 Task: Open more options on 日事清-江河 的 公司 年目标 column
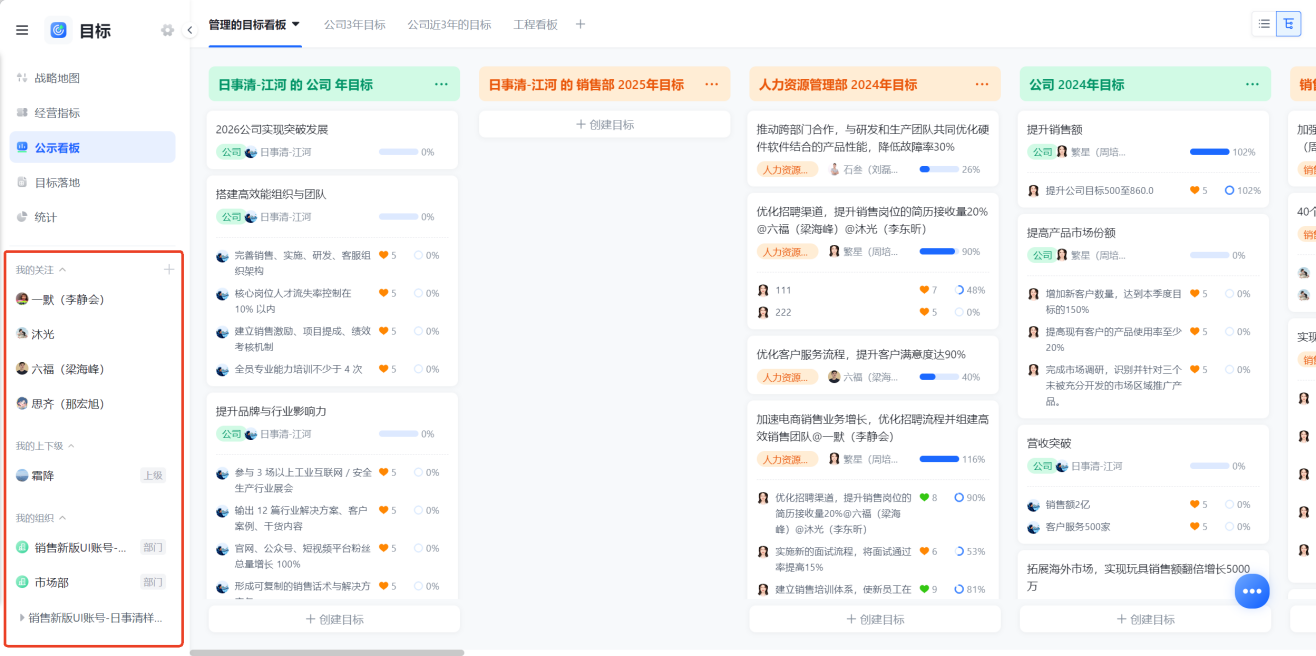pyautogui.click(x=441, y=84)
